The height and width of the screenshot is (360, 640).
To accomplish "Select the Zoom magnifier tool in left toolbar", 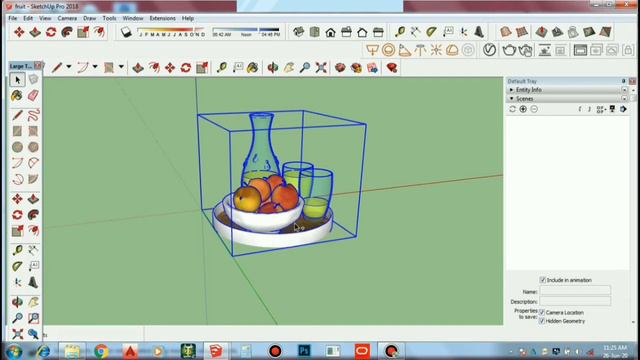I will 17,318.
